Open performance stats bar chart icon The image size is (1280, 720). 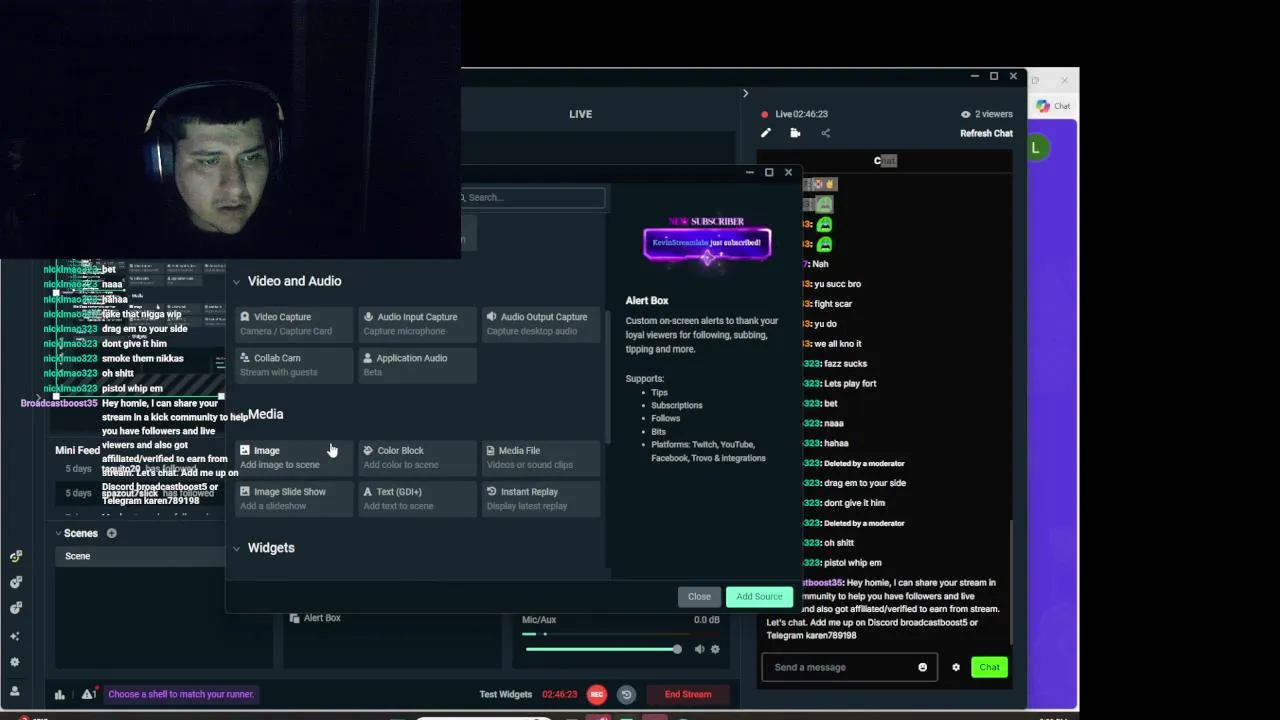click(x=59, y=694)
